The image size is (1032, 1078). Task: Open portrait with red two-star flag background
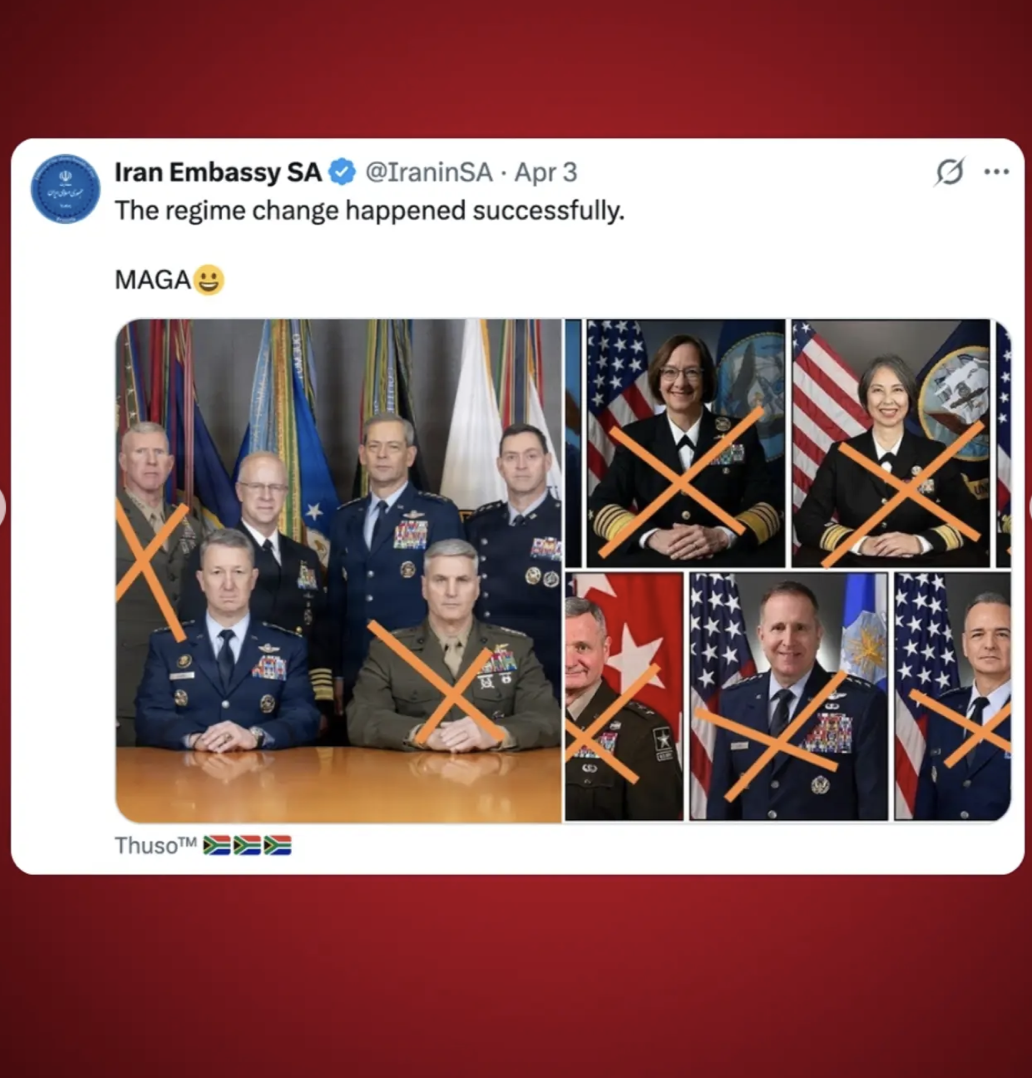pos(624,696)
